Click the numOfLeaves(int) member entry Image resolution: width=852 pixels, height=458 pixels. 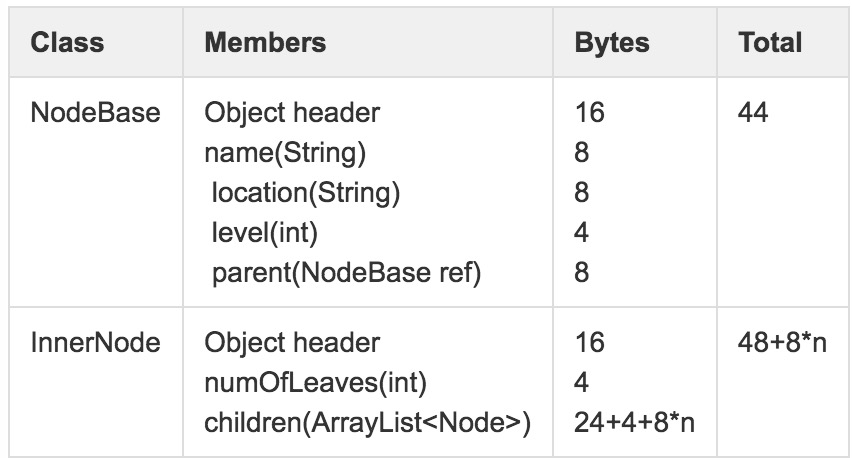[x=309, y=383]
